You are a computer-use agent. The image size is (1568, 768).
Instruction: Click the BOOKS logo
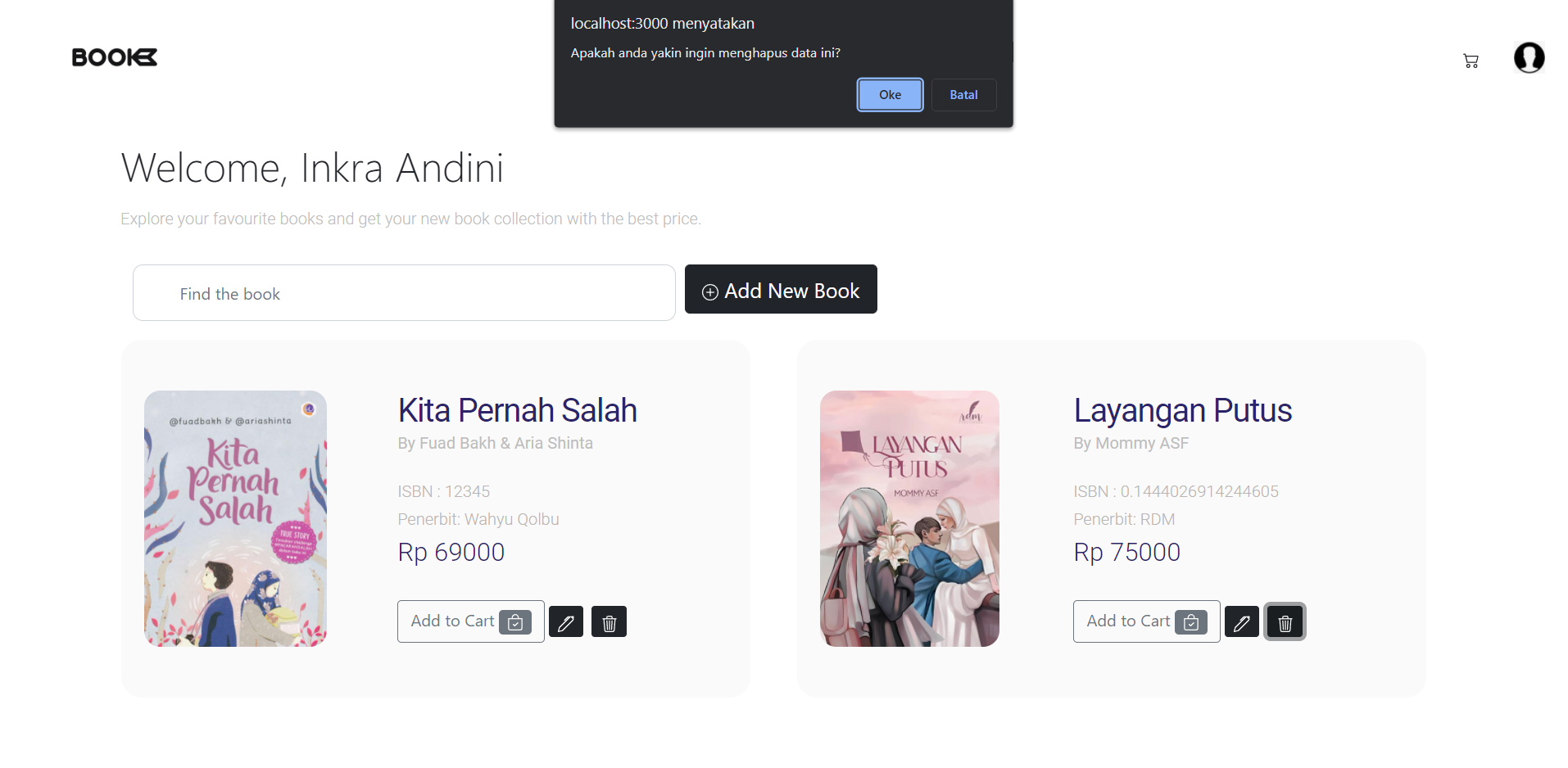[x=115, y=57]
